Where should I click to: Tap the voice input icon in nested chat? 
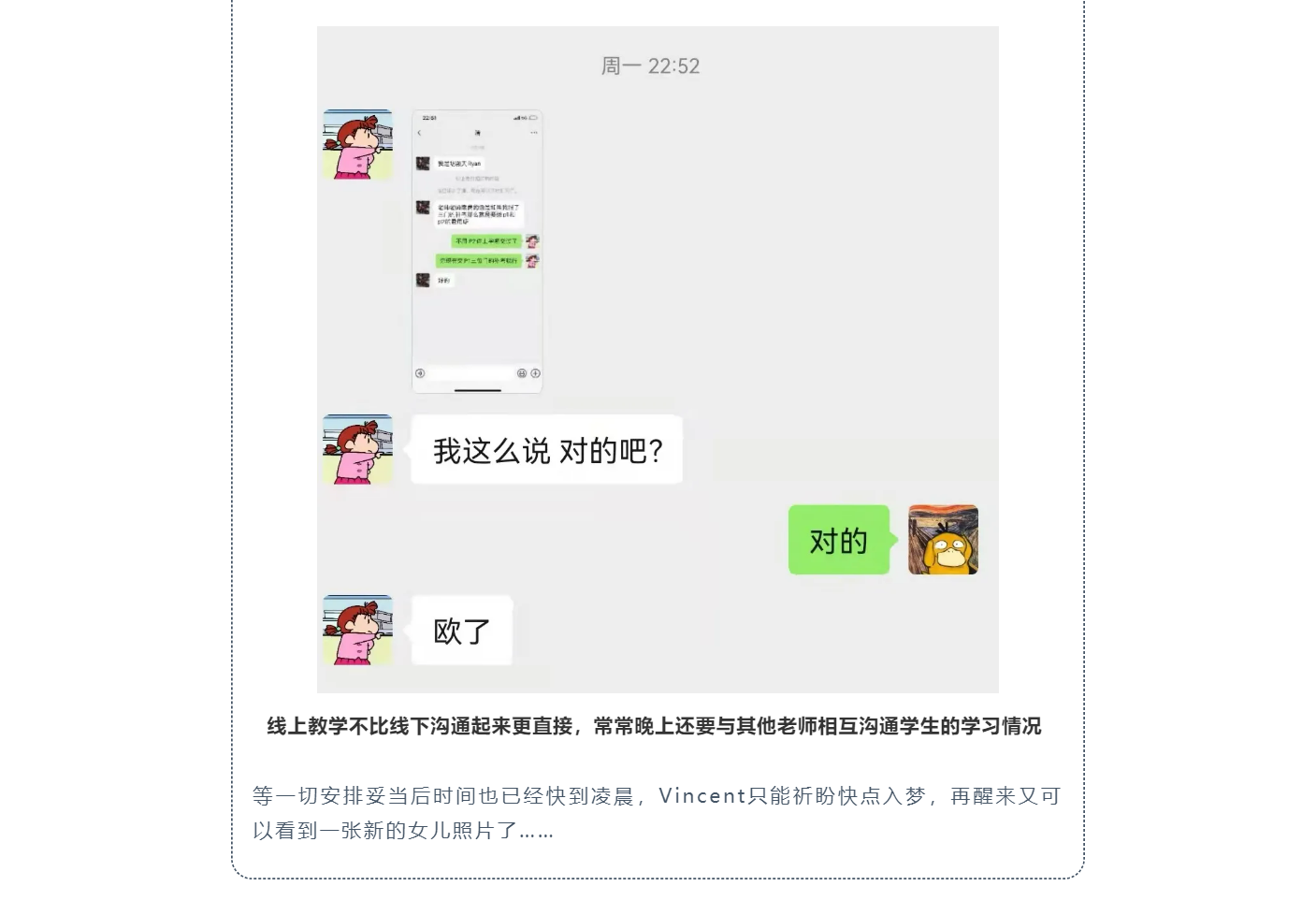click(x=420, y=373)
